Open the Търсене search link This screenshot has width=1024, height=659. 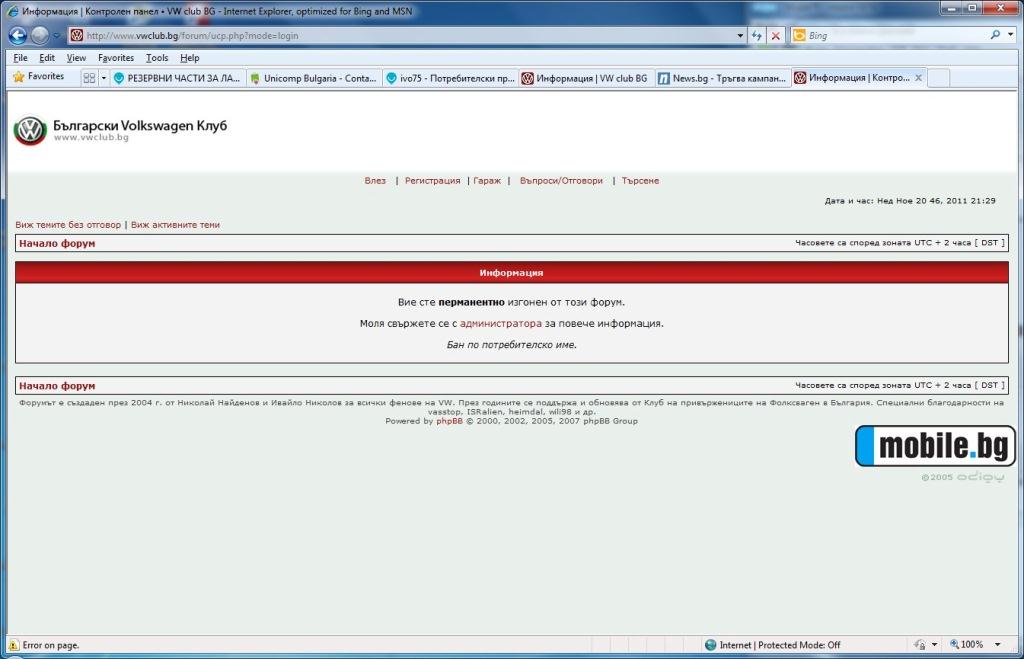pos(640,181)
